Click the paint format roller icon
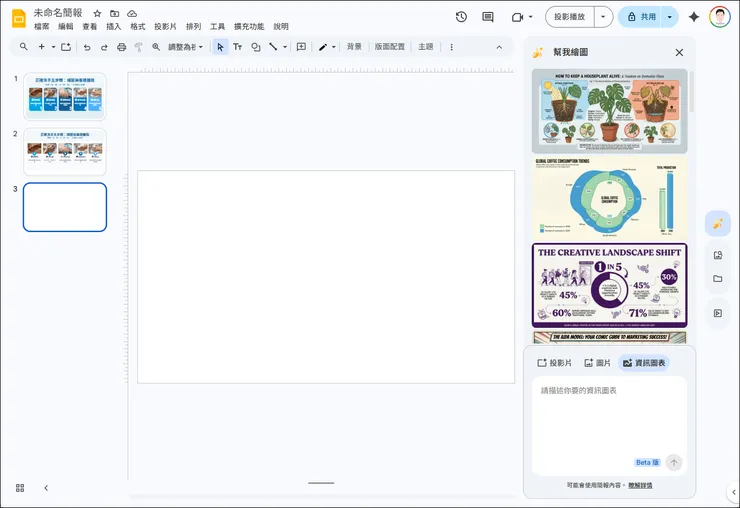 tap(138, 47)
